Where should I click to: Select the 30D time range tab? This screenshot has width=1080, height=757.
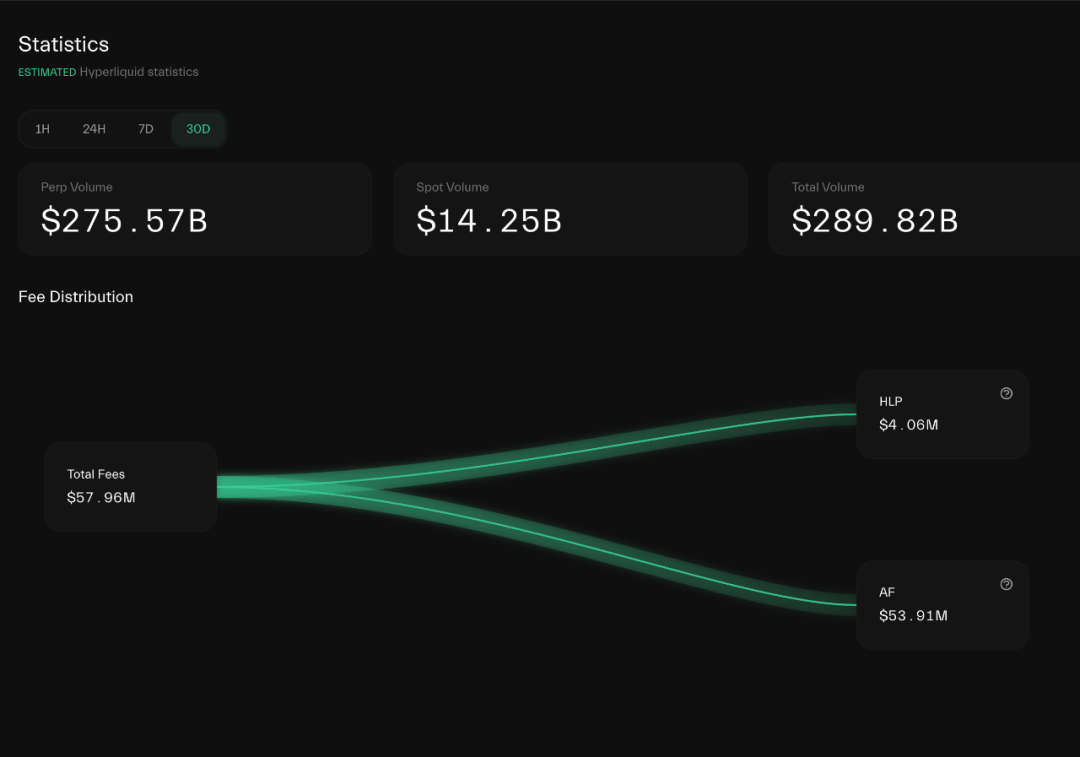click(198, 129)
